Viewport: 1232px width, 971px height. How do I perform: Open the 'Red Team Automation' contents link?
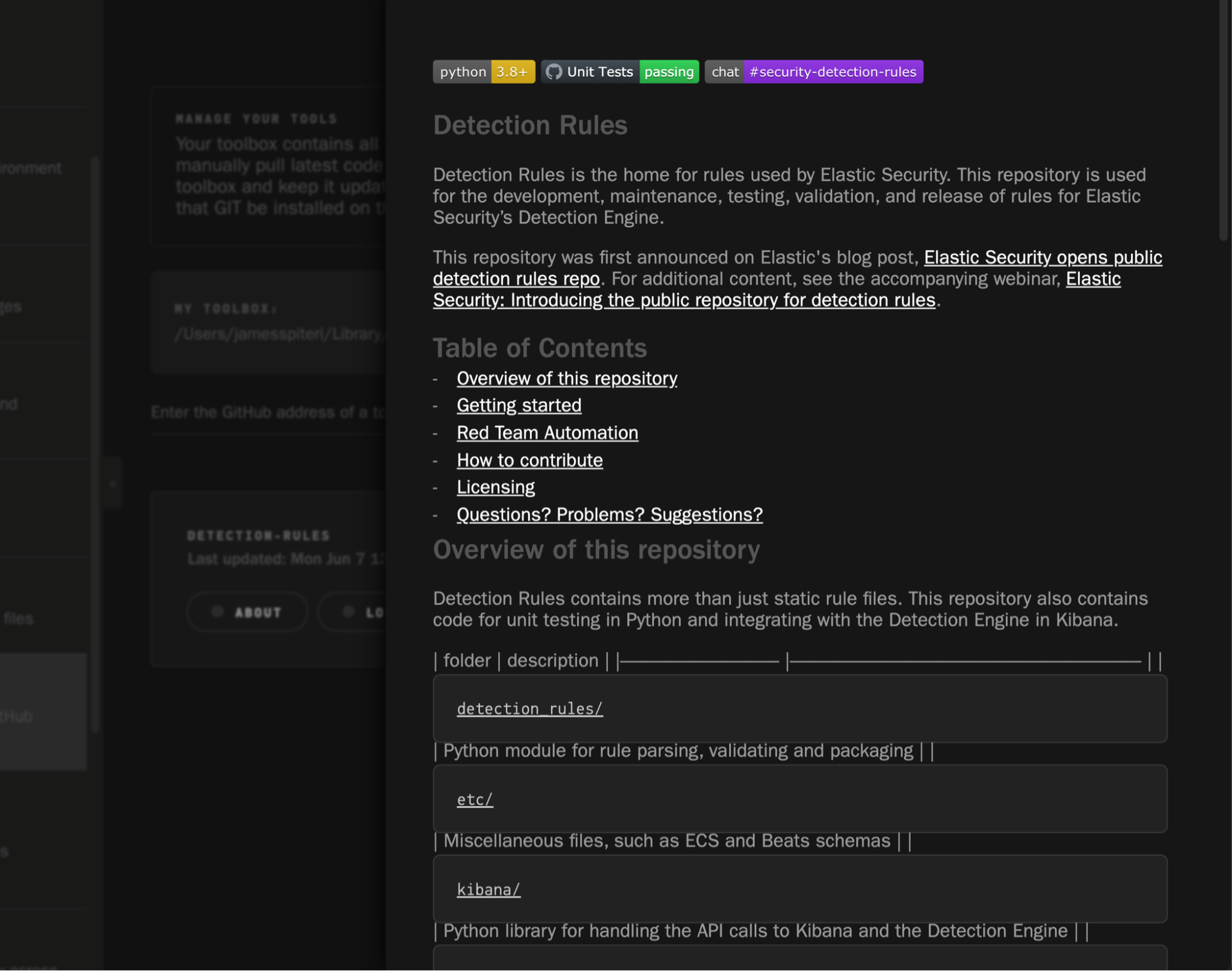tap(547, 433)
